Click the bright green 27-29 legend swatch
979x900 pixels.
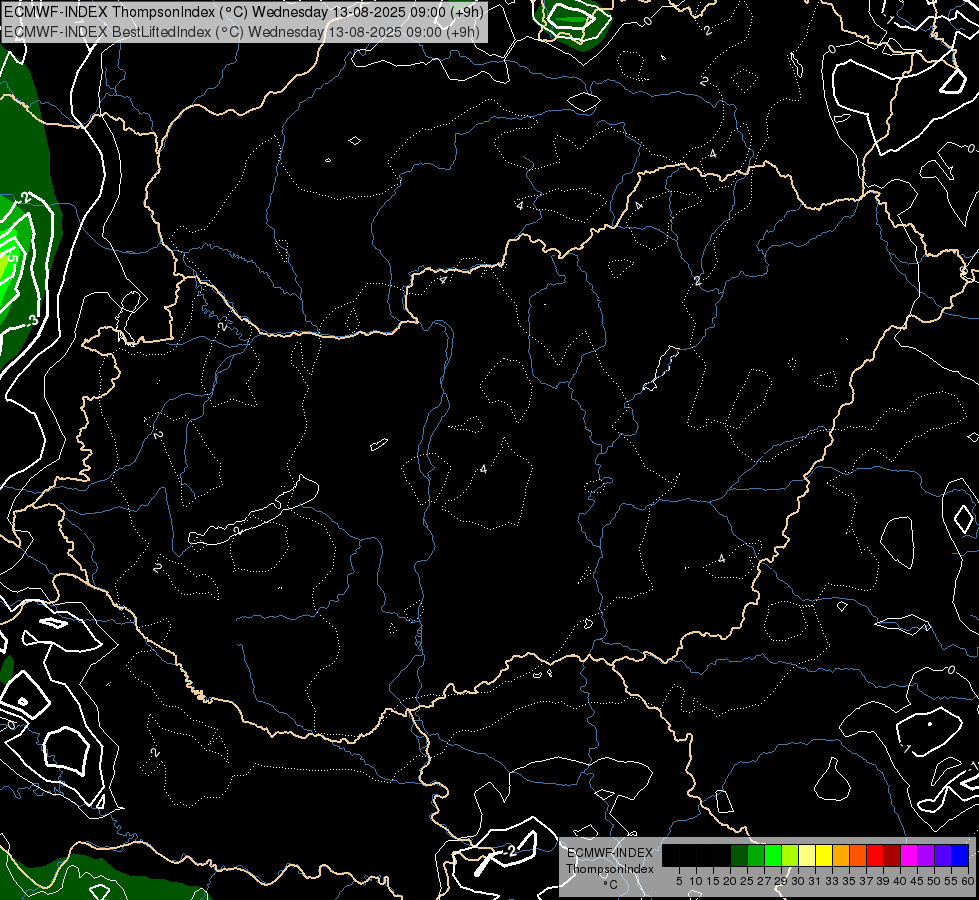coord(773,855)
